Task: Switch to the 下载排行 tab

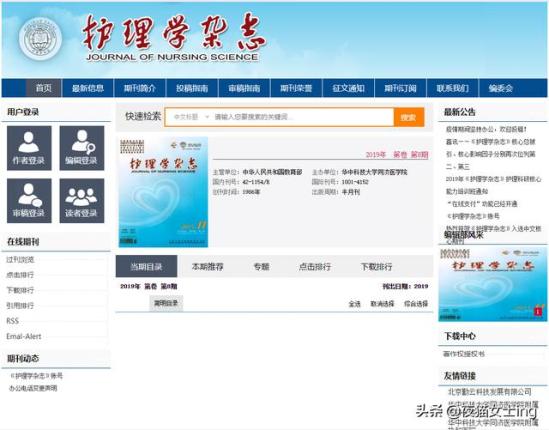Action: 376,267
